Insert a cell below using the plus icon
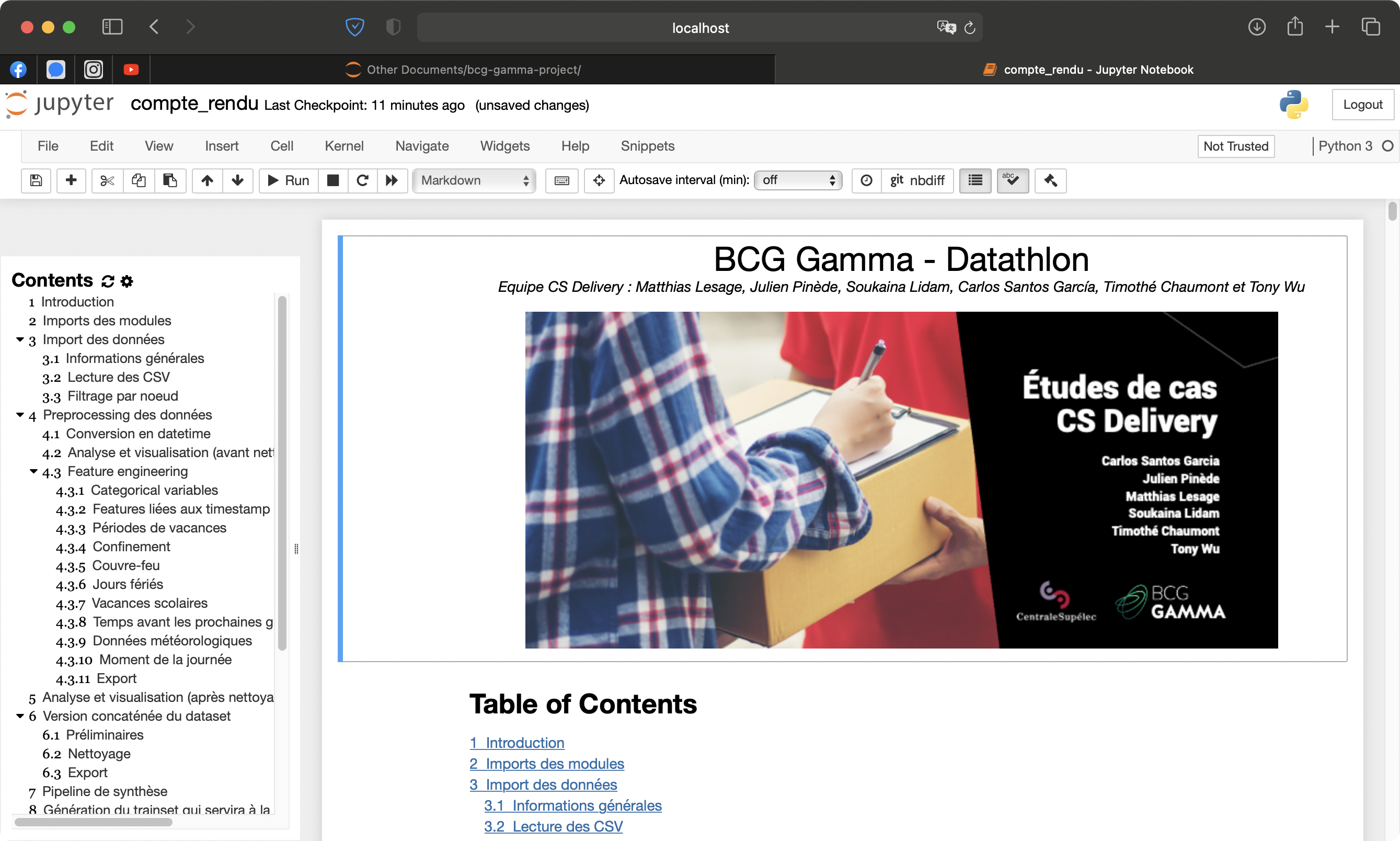This screenshot has width=1400, height=841. (x=71, y=180)
